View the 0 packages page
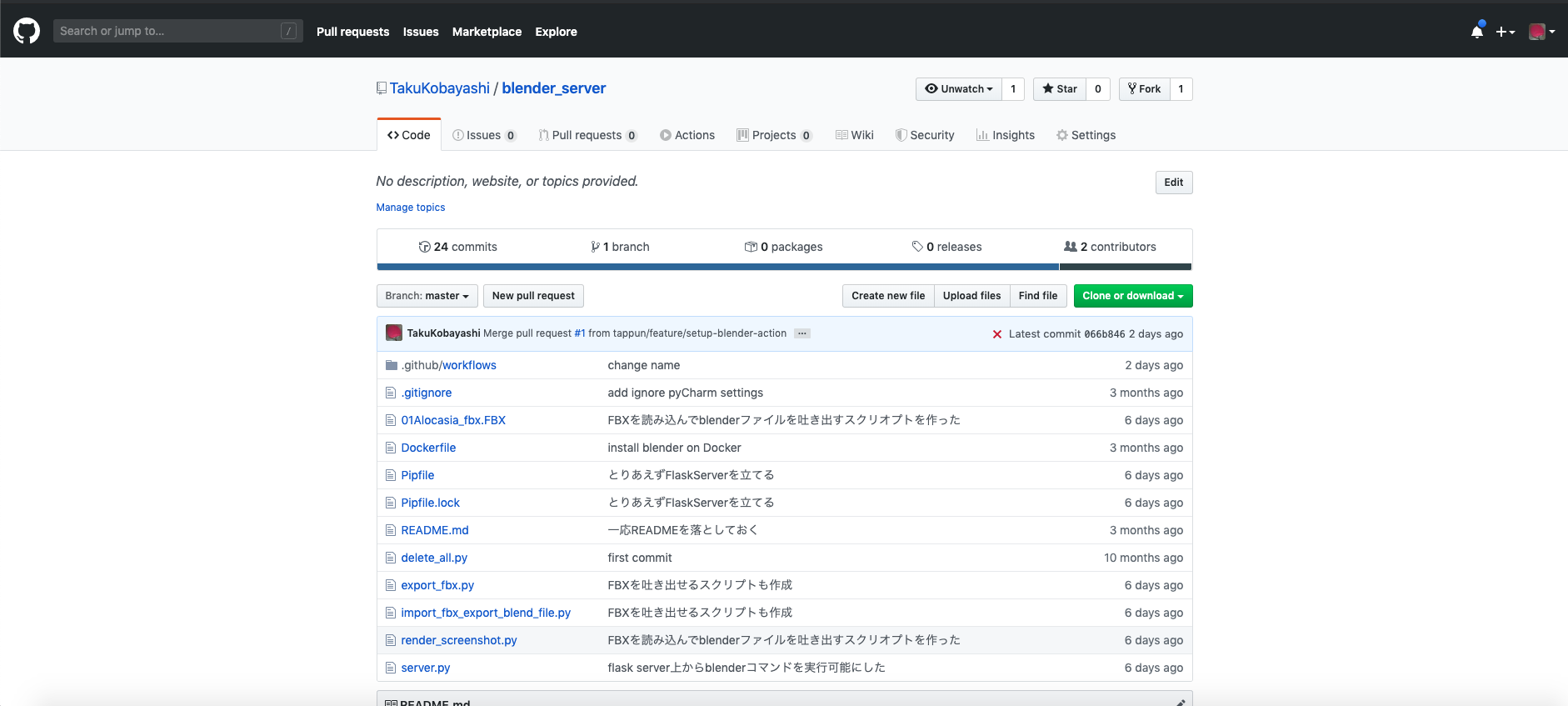The width and height of the screenshot is (1568, 706). [x=783, y=247]
